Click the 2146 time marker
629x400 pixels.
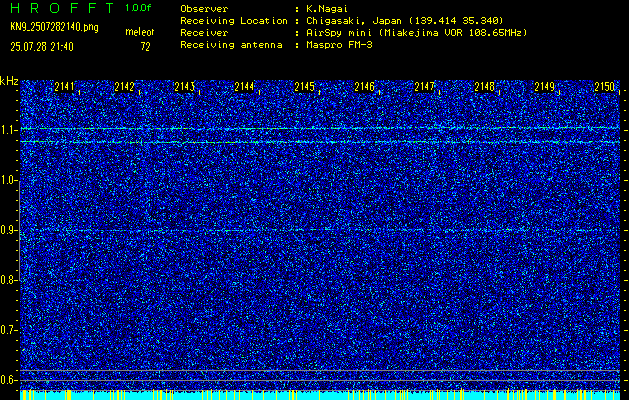[364, 87]
